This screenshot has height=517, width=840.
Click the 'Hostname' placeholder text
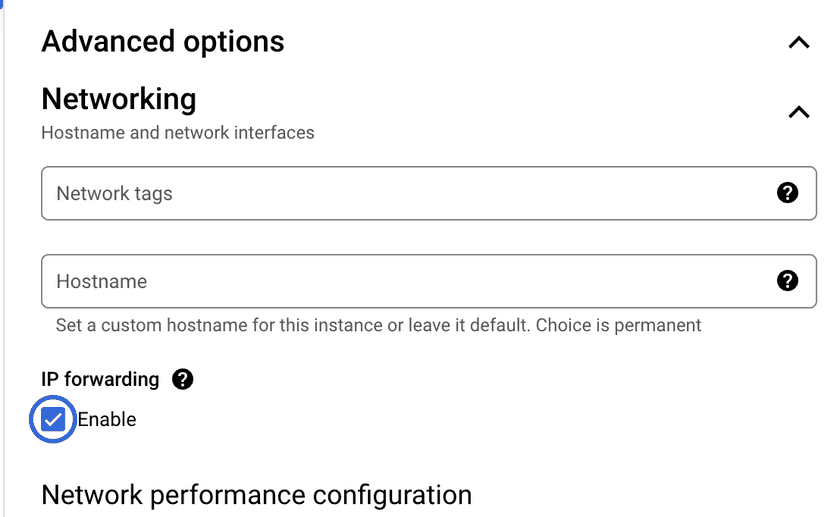(102, 281)
